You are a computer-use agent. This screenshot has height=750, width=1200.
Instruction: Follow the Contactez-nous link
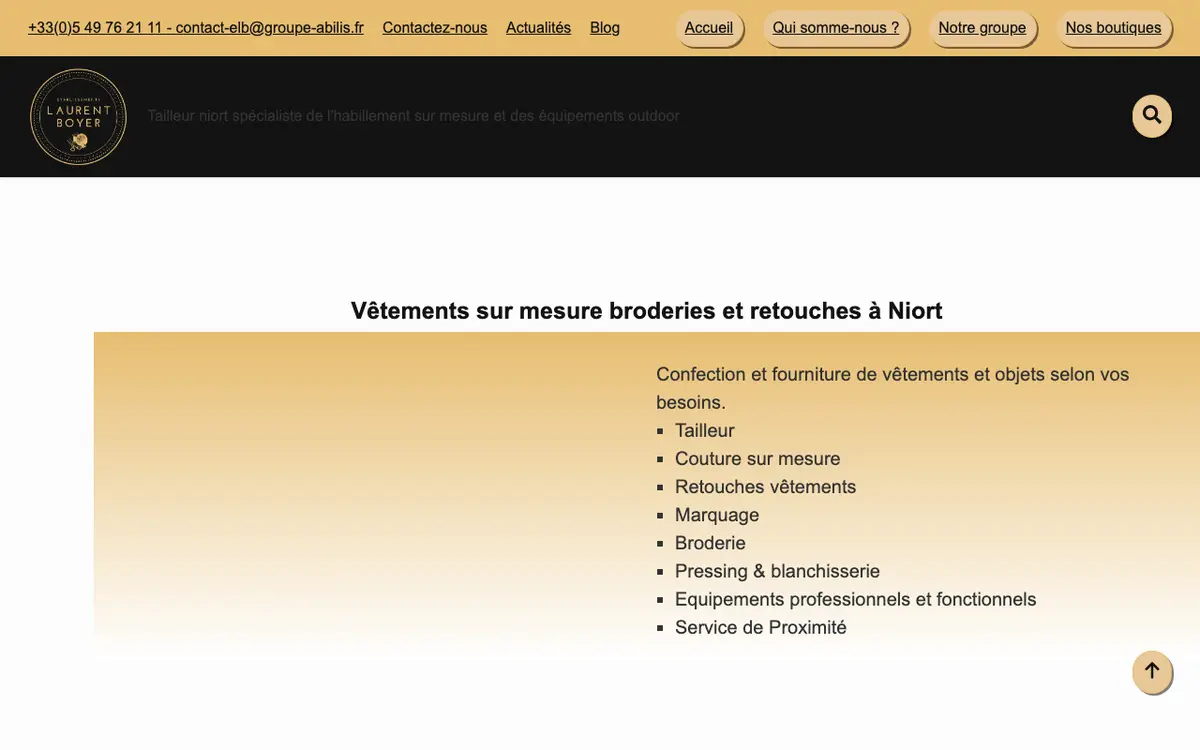coord(435,28)
